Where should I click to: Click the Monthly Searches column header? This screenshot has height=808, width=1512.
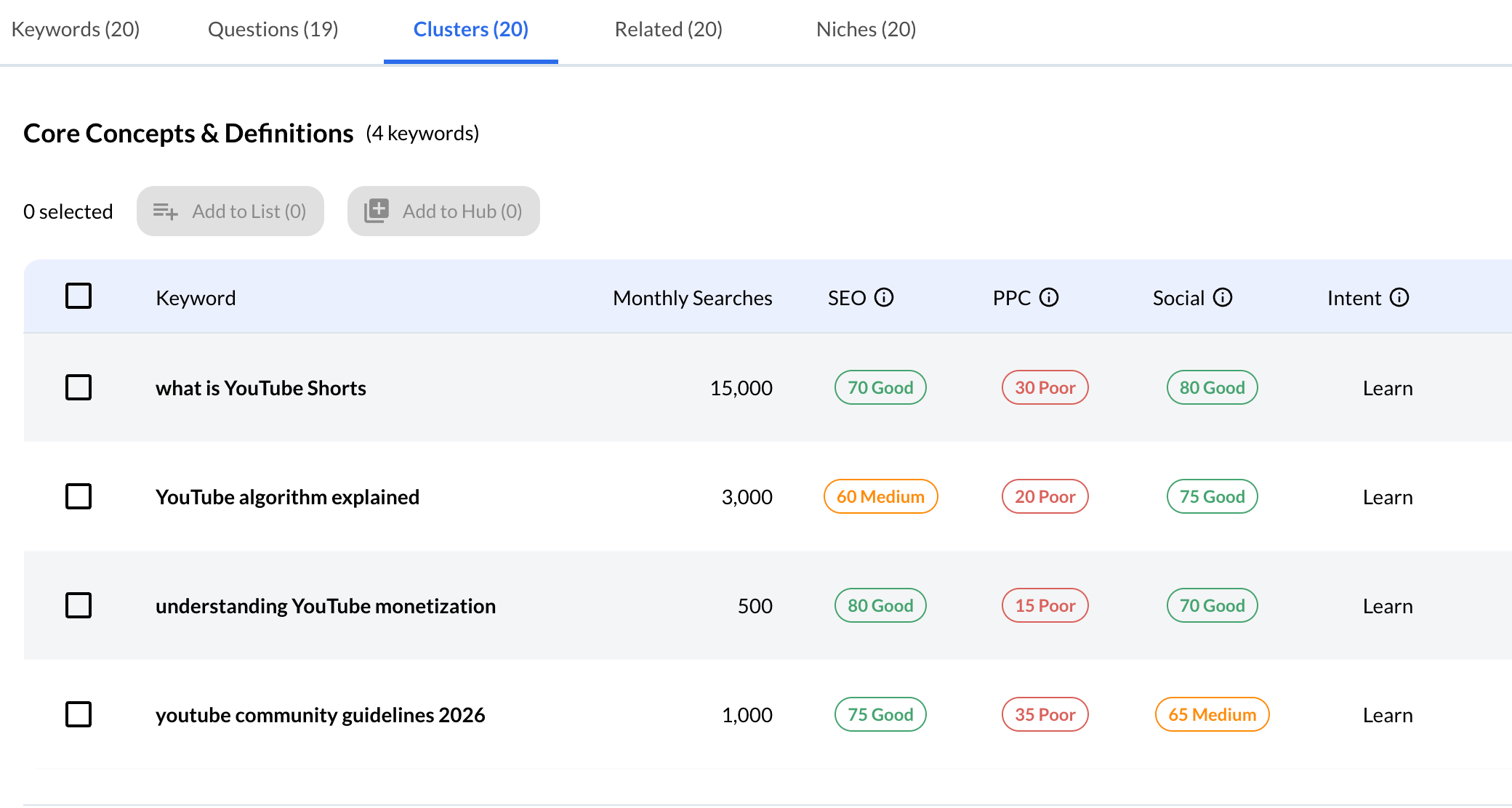pos(692,298)
